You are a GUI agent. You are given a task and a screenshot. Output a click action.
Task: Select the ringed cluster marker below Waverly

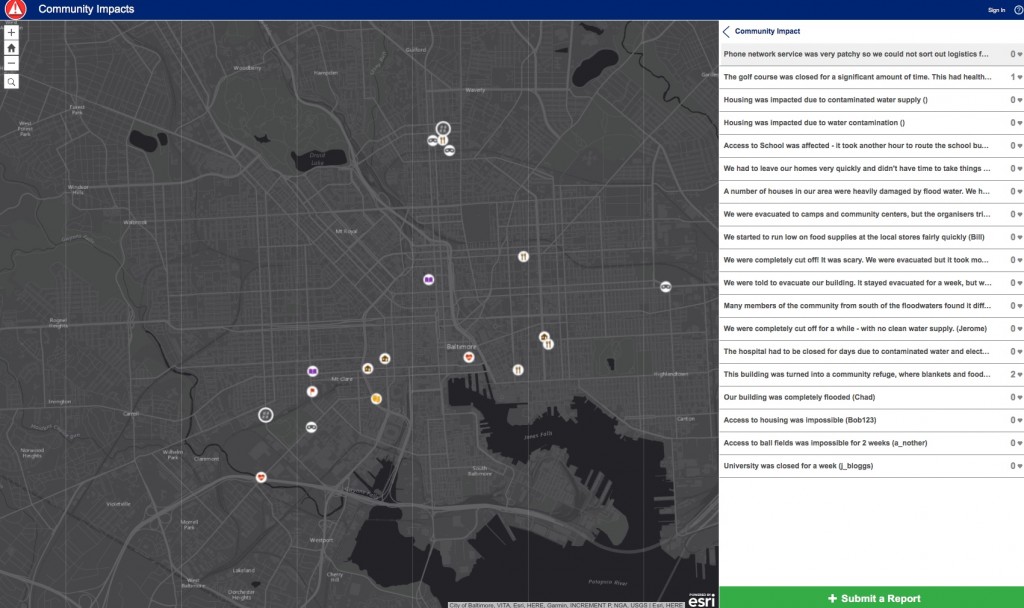click(x=443, y=128)
